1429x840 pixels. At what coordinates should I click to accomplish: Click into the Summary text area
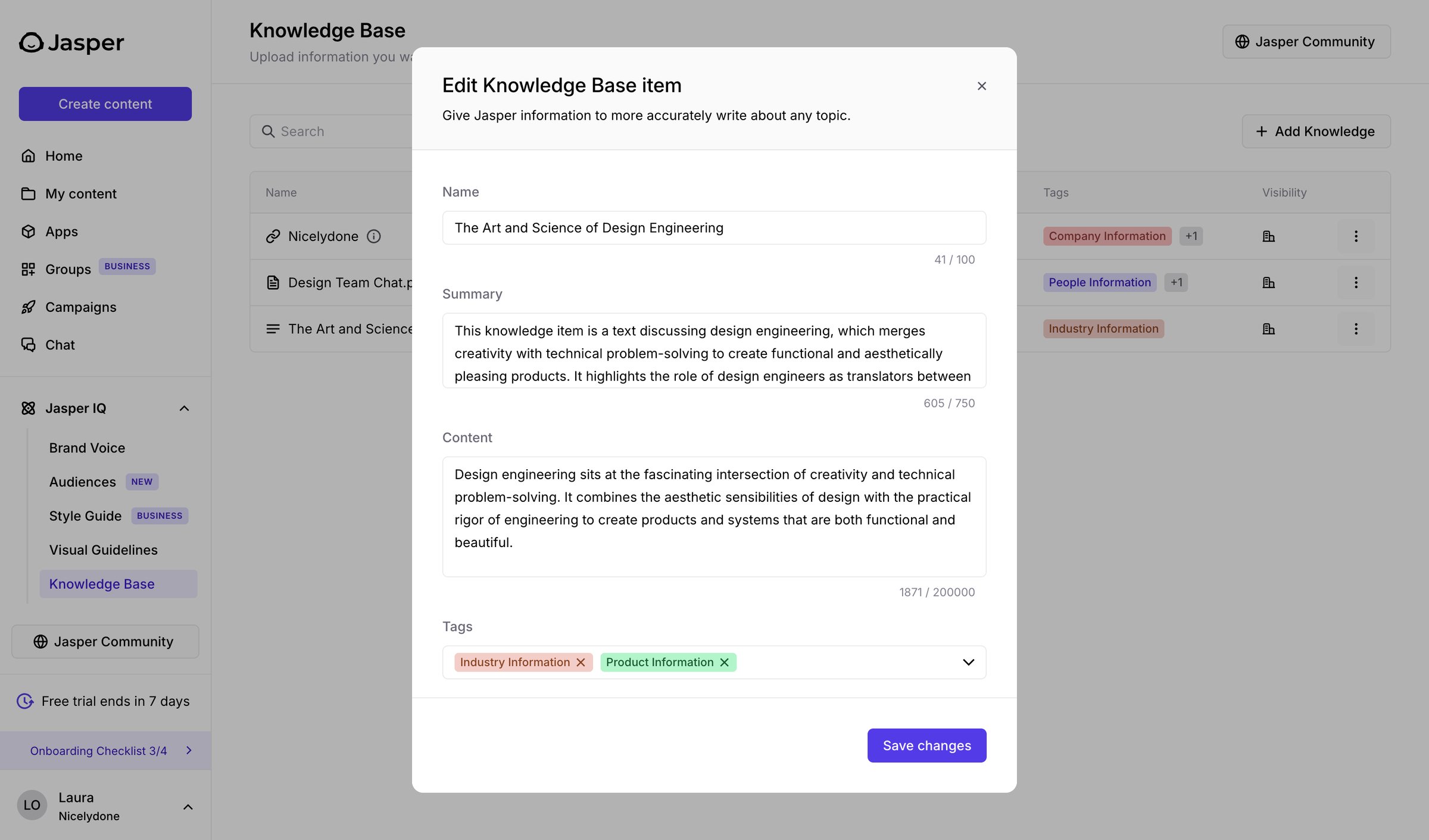(714, 351)
